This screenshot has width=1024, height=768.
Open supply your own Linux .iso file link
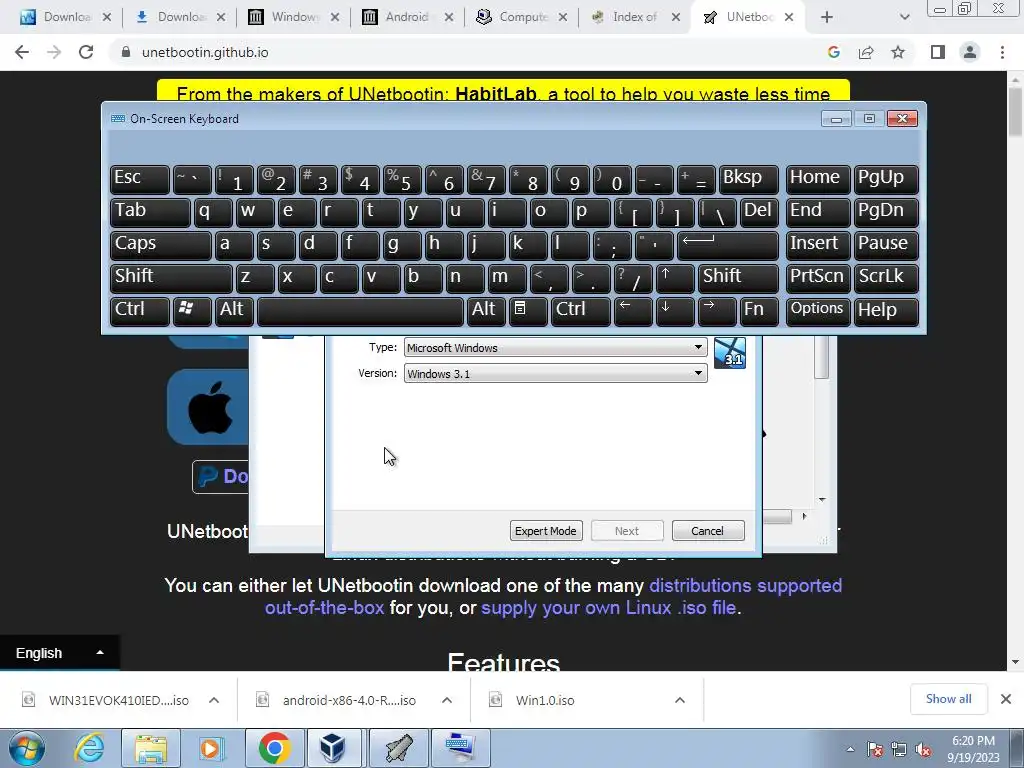coord(608,607)
